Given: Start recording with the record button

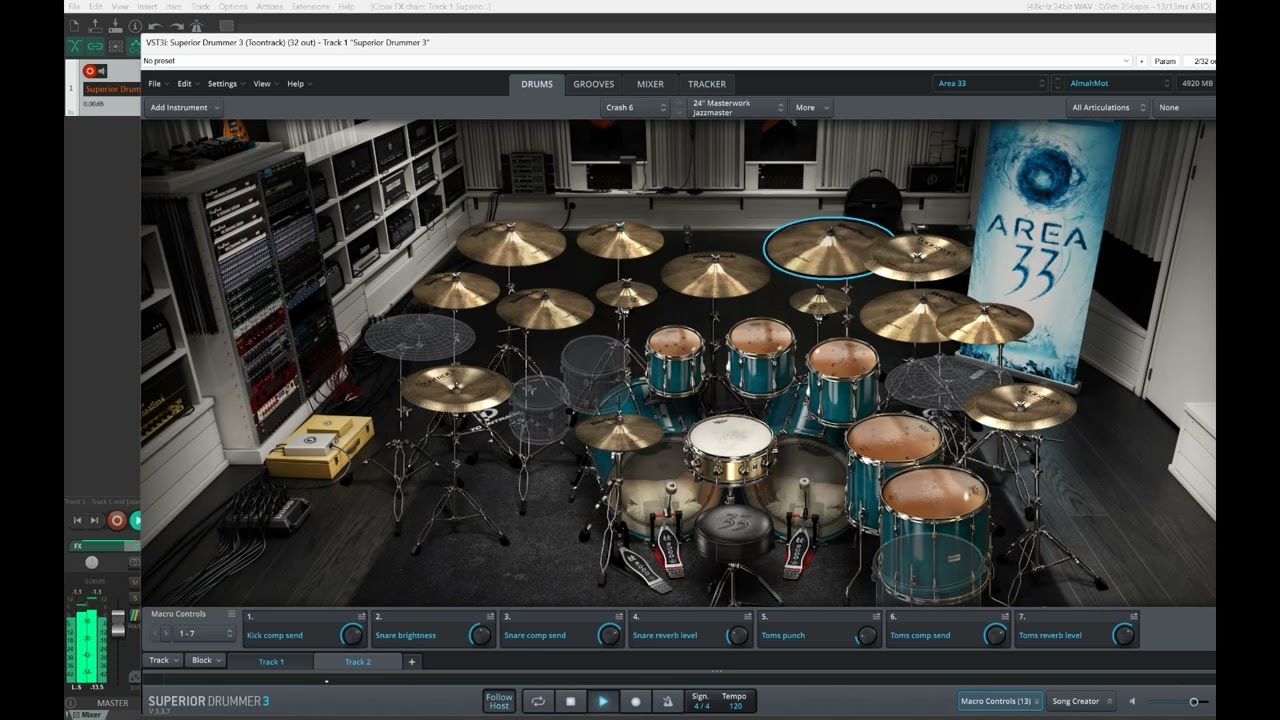Looking at the screenshot, I should [x=635, y=701].
